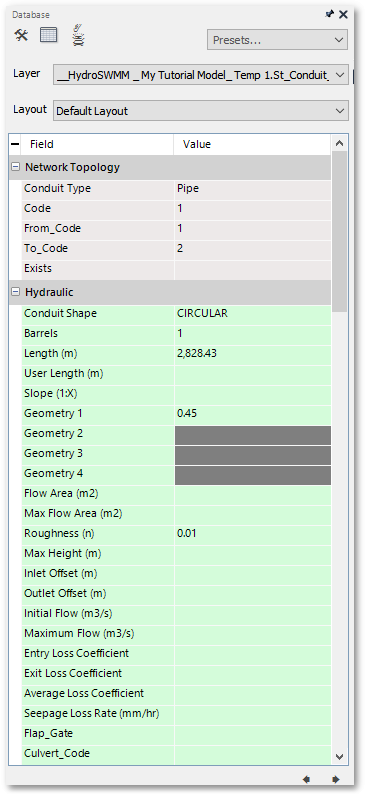Screen dimensions: 366x797
Task: Click the Seepage Loss Rate value cell
Action: [x=253, y=714]
